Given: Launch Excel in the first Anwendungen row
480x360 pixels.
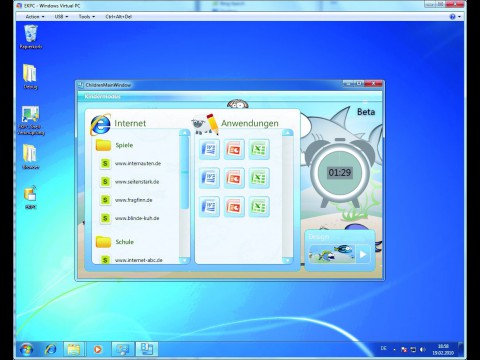Looking at the screenshot, I should point(259,149).
